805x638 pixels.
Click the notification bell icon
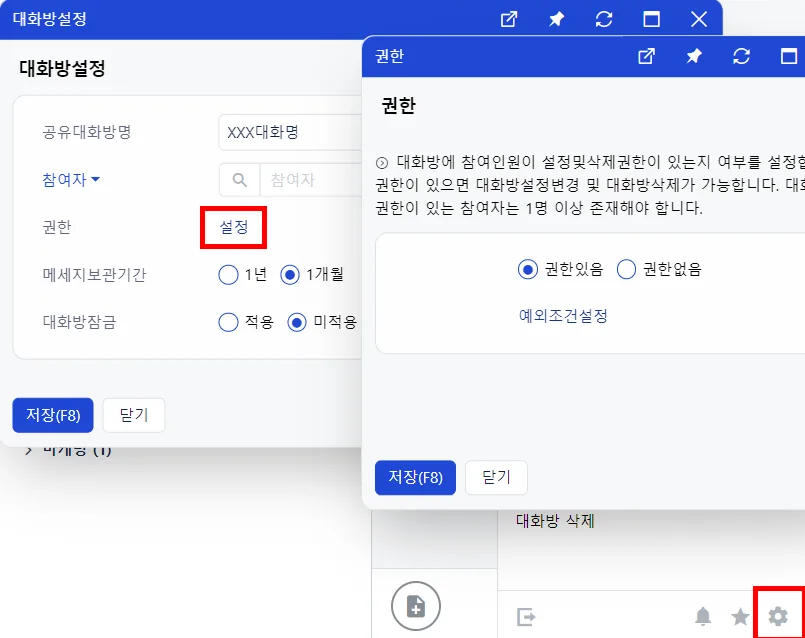click(x=703, y=616)
